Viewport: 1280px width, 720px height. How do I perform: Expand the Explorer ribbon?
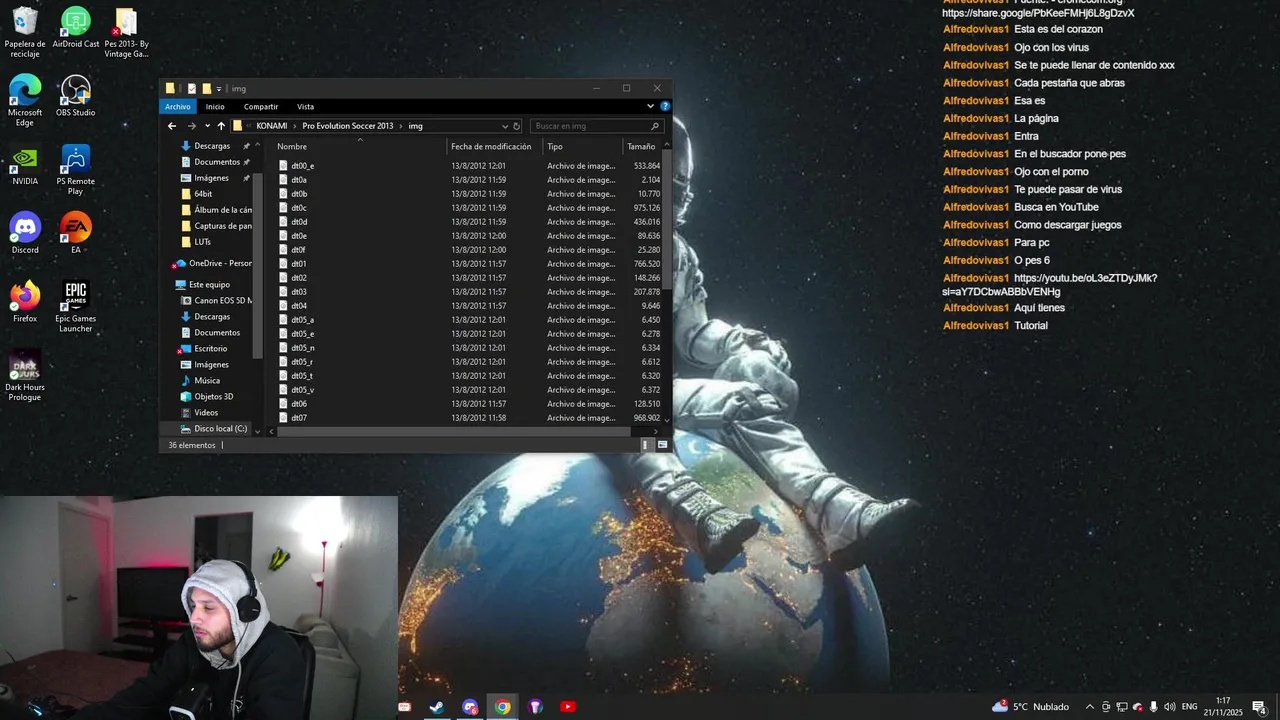(x=651, y=106)
